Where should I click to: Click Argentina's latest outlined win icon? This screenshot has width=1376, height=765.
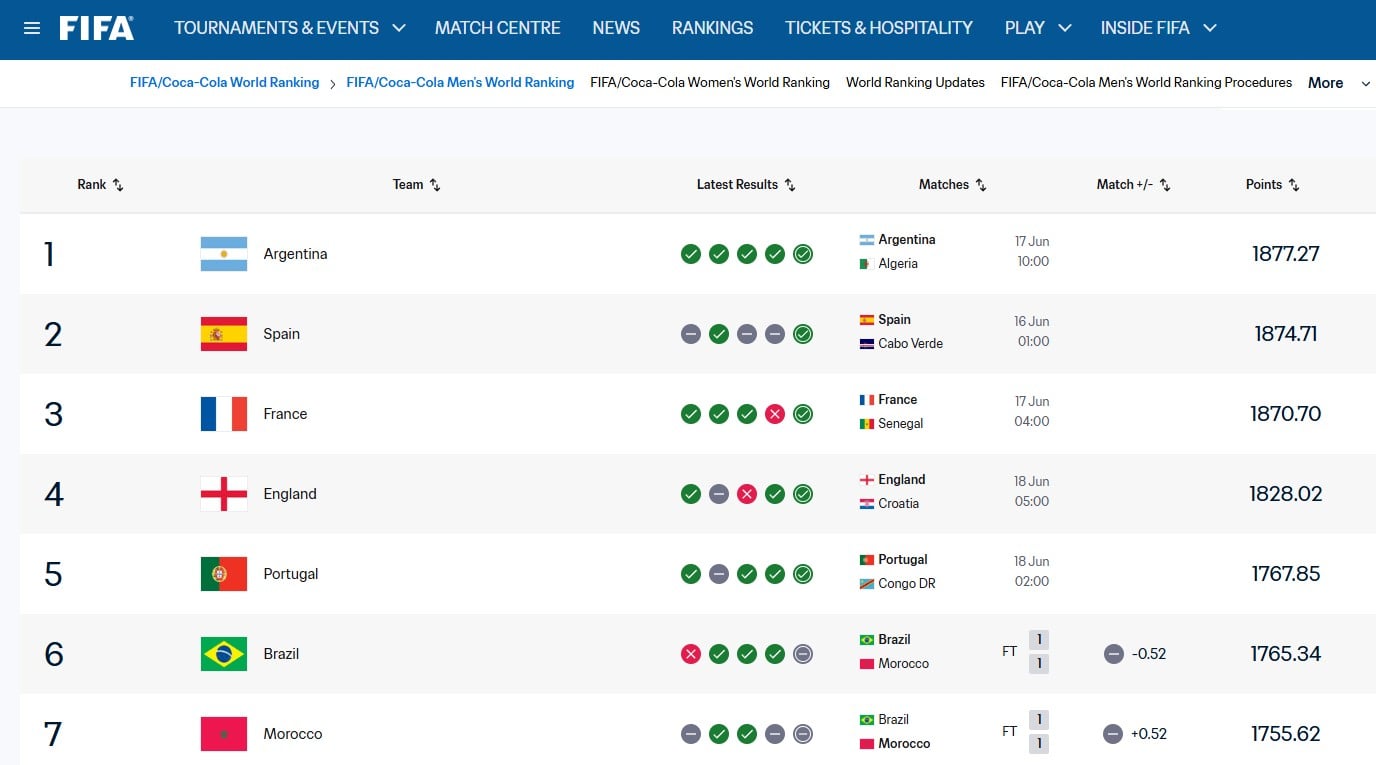click(803, 254)
